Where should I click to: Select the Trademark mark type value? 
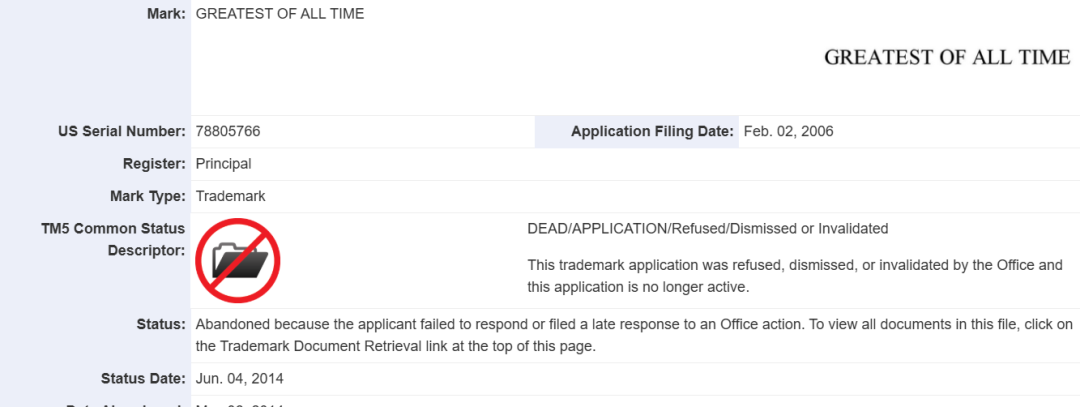pyautogui.click(x=230, y=196)
